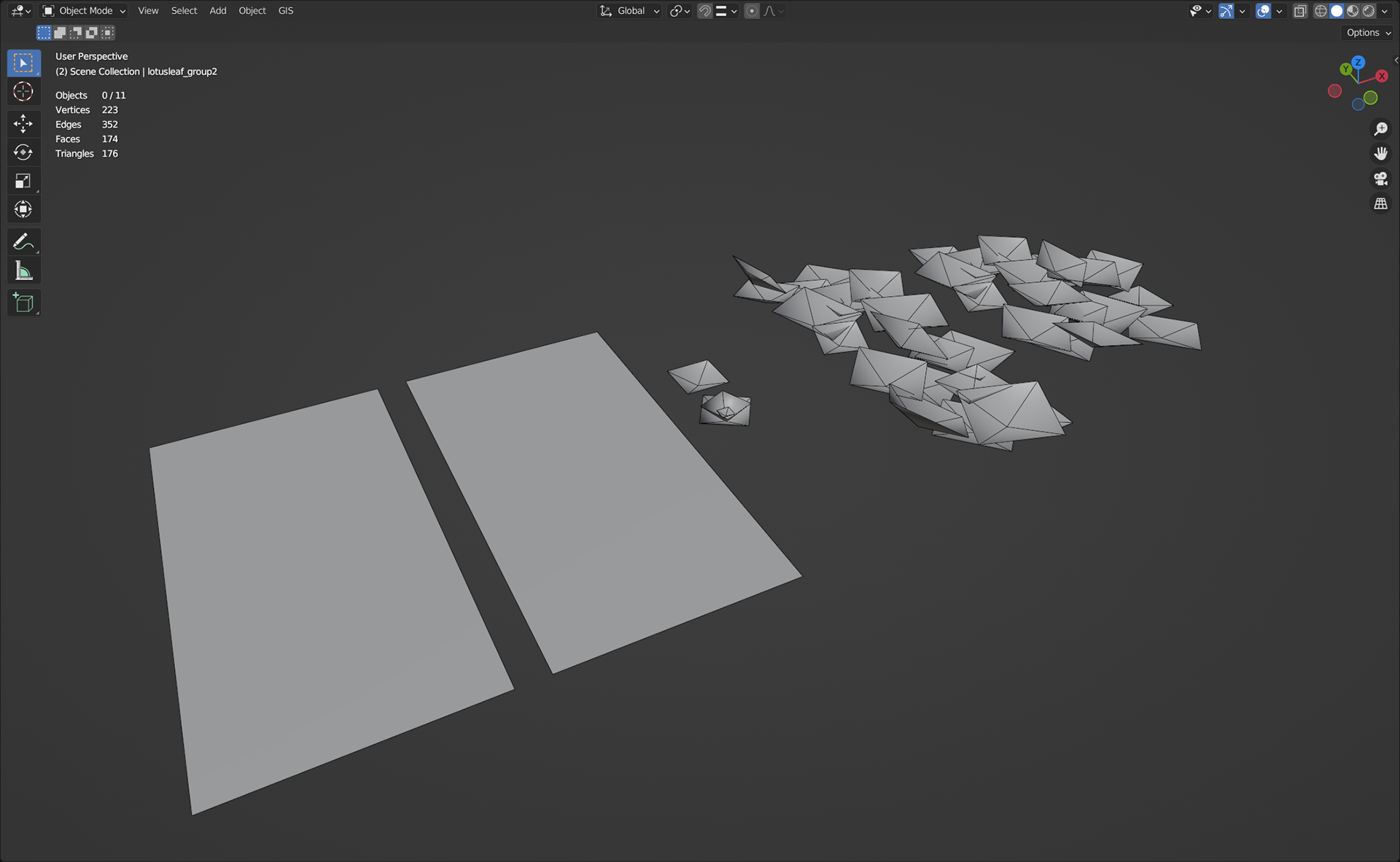Screen dimensions: 1400x862
Task: Open the Global orientation dropdown
Action: point(631,11)
